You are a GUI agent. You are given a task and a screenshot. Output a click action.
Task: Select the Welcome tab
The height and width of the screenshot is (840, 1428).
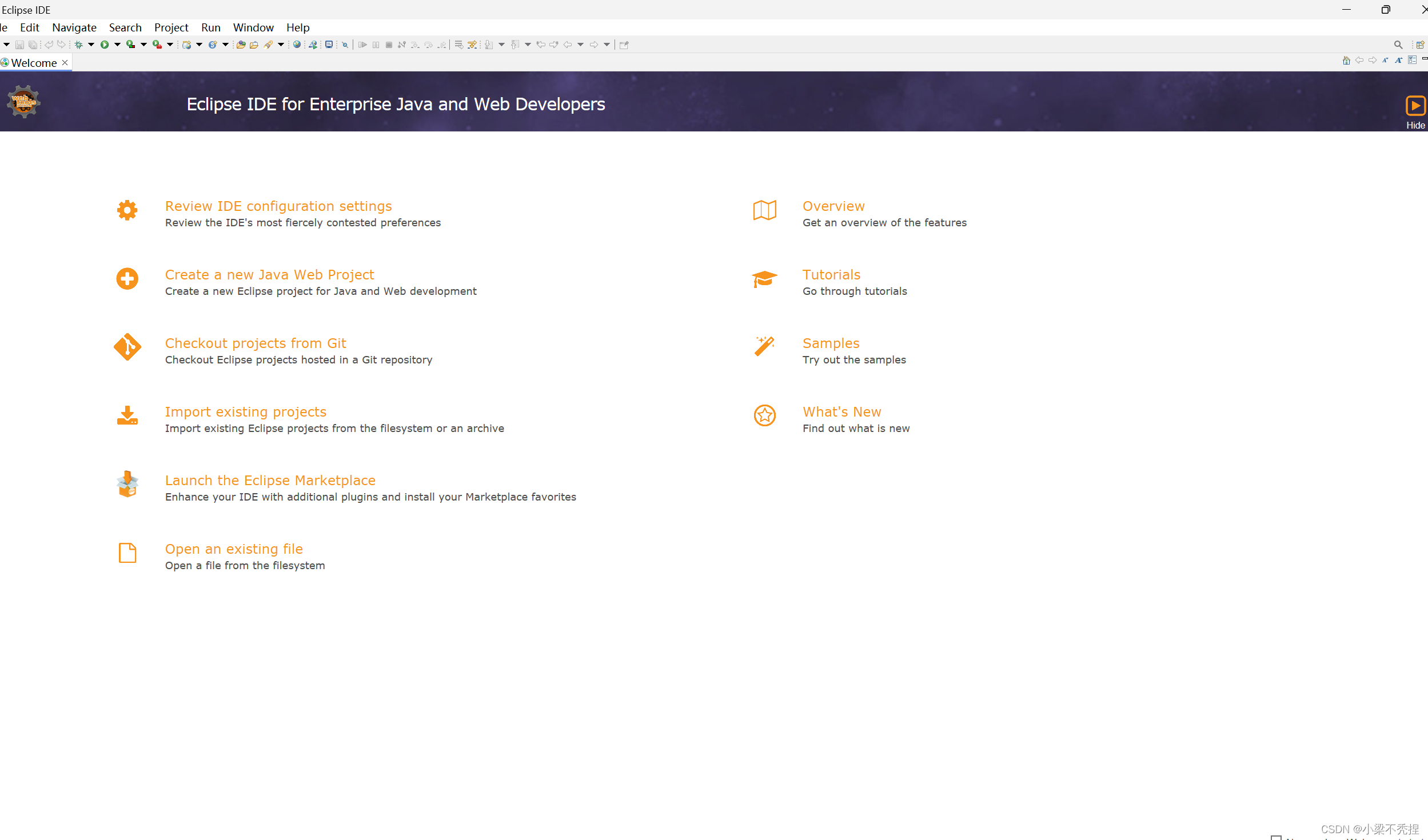[x=34, y=63]
